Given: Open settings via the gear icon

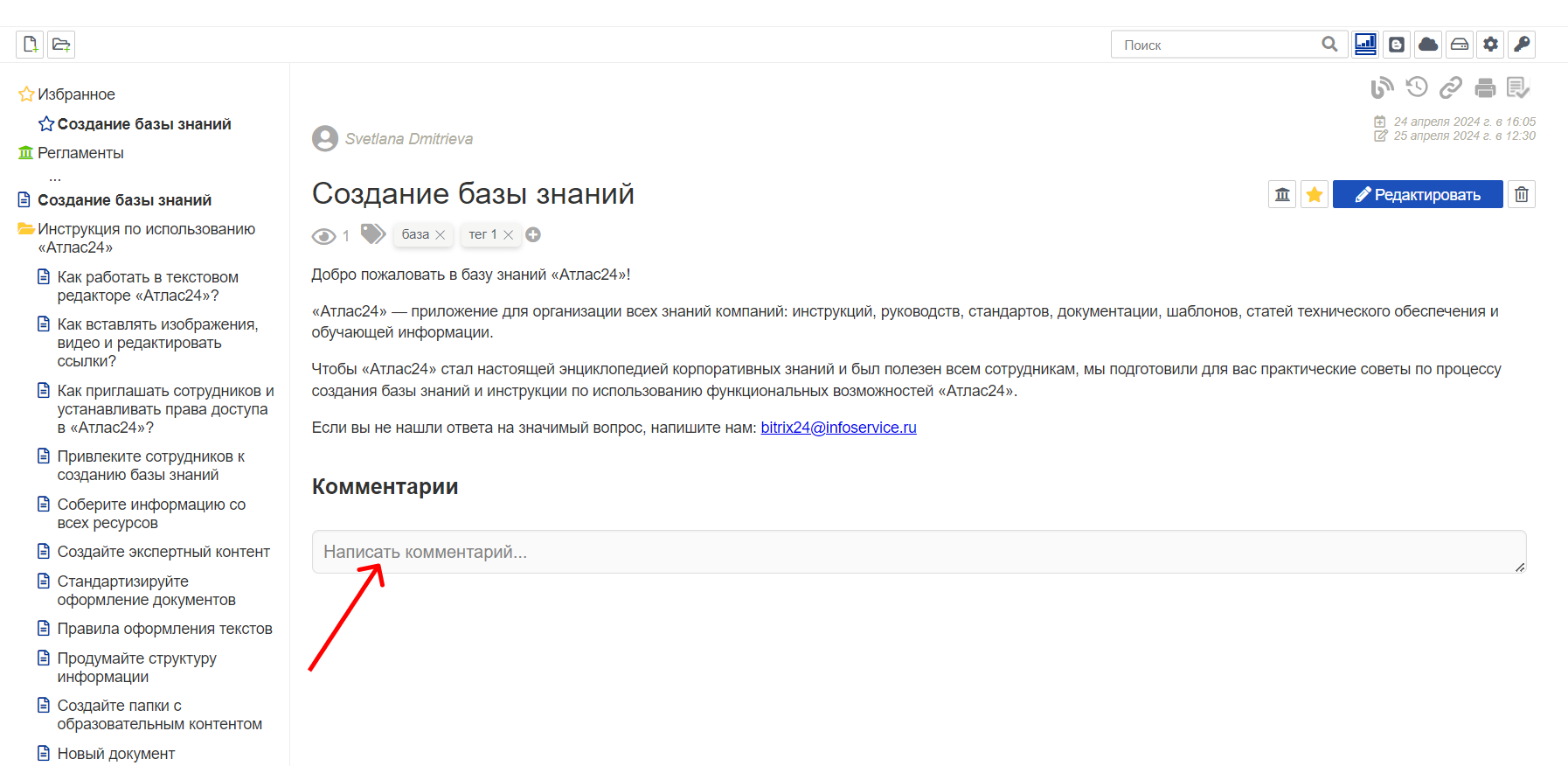Looking at the screenshot, I should pyautogui.click(x=1491, y=45).
